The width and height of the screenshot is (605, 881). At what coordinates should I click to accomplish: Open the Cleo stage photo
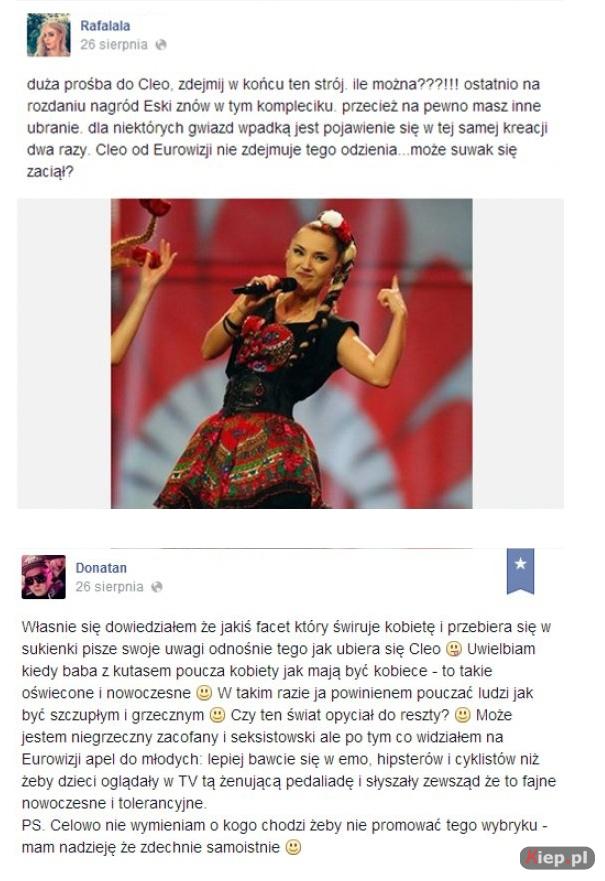(x=292, y=353)
